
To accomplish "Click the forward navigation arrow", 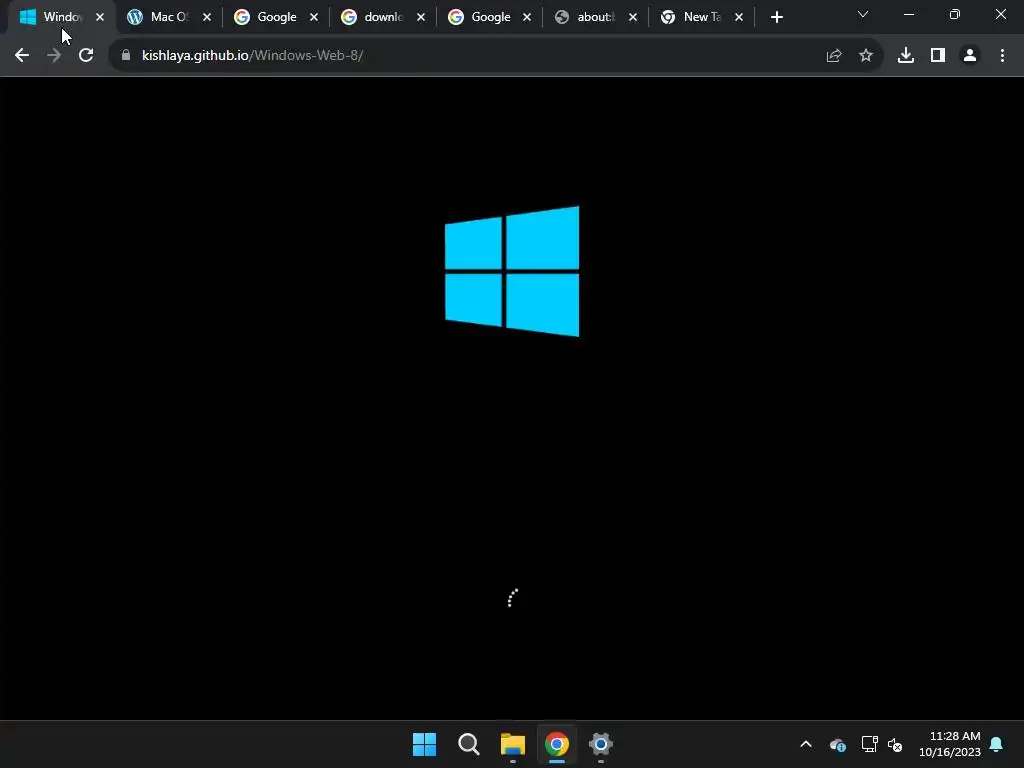I will pyautogui.click(x=54, y=56).
